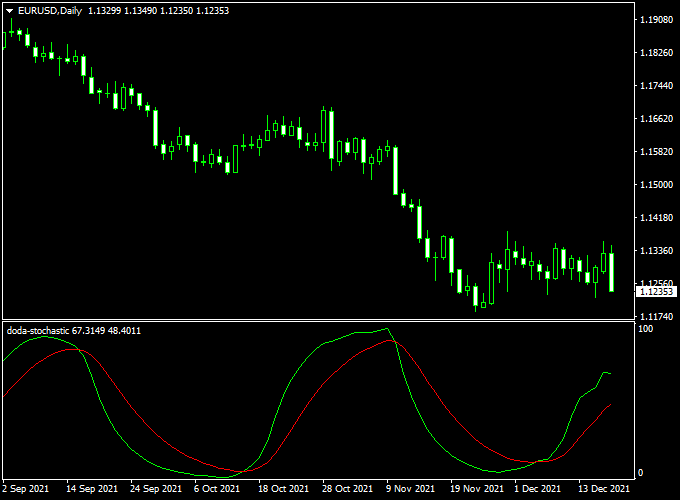
Task: Select the current price tag 1.12353
Action: coord(656,291)
